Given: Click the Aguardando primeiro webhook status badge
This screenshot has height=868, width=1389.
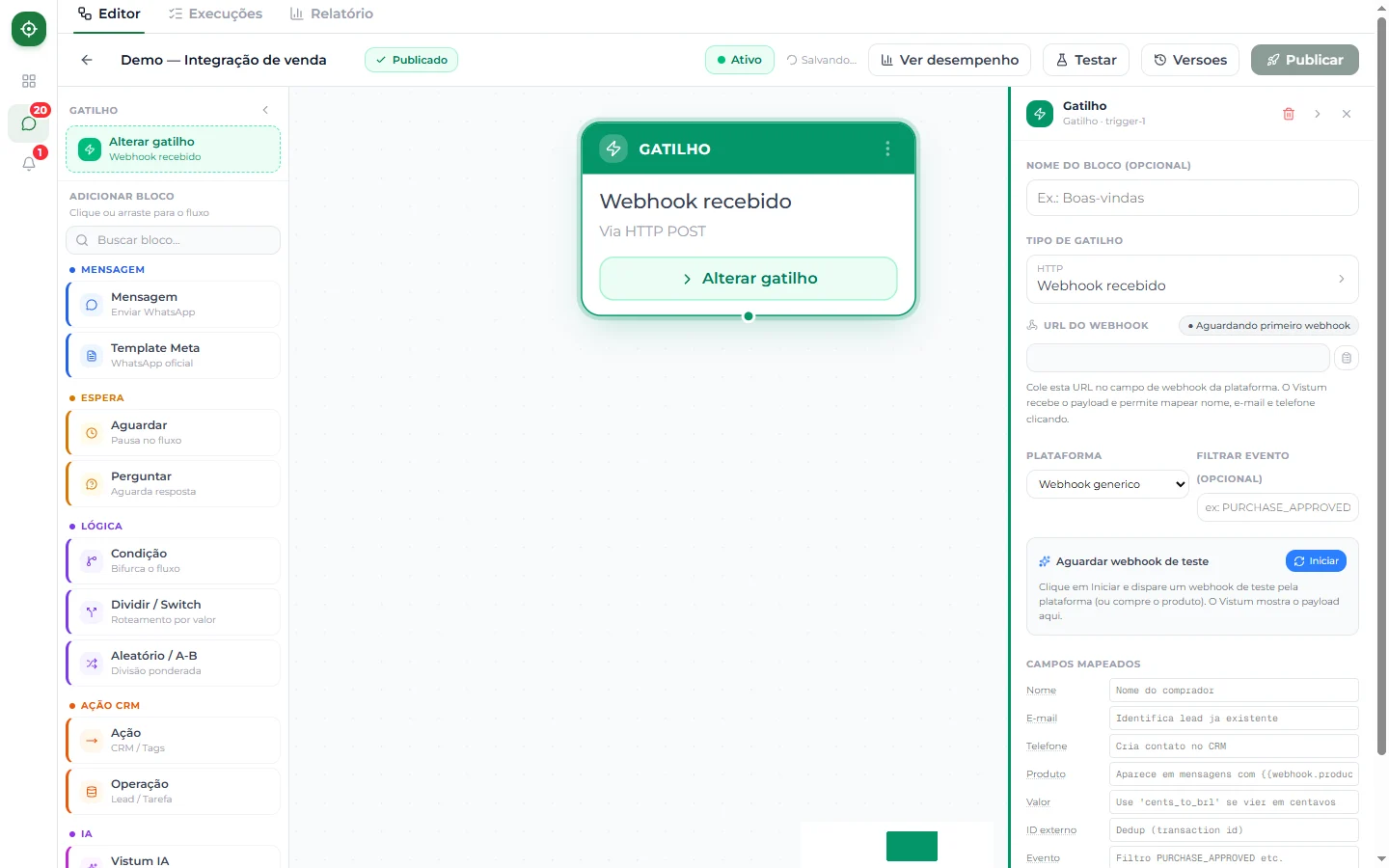Looking at the screenshot, I should click(1268, 326).
